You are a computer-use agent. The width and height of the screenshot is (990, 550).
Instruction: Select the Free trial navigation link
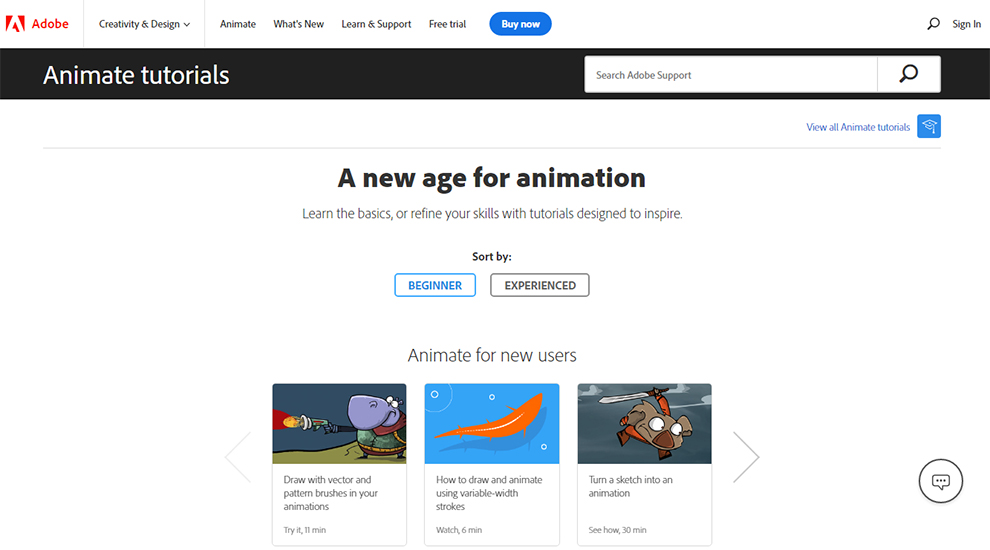[447, 24]
